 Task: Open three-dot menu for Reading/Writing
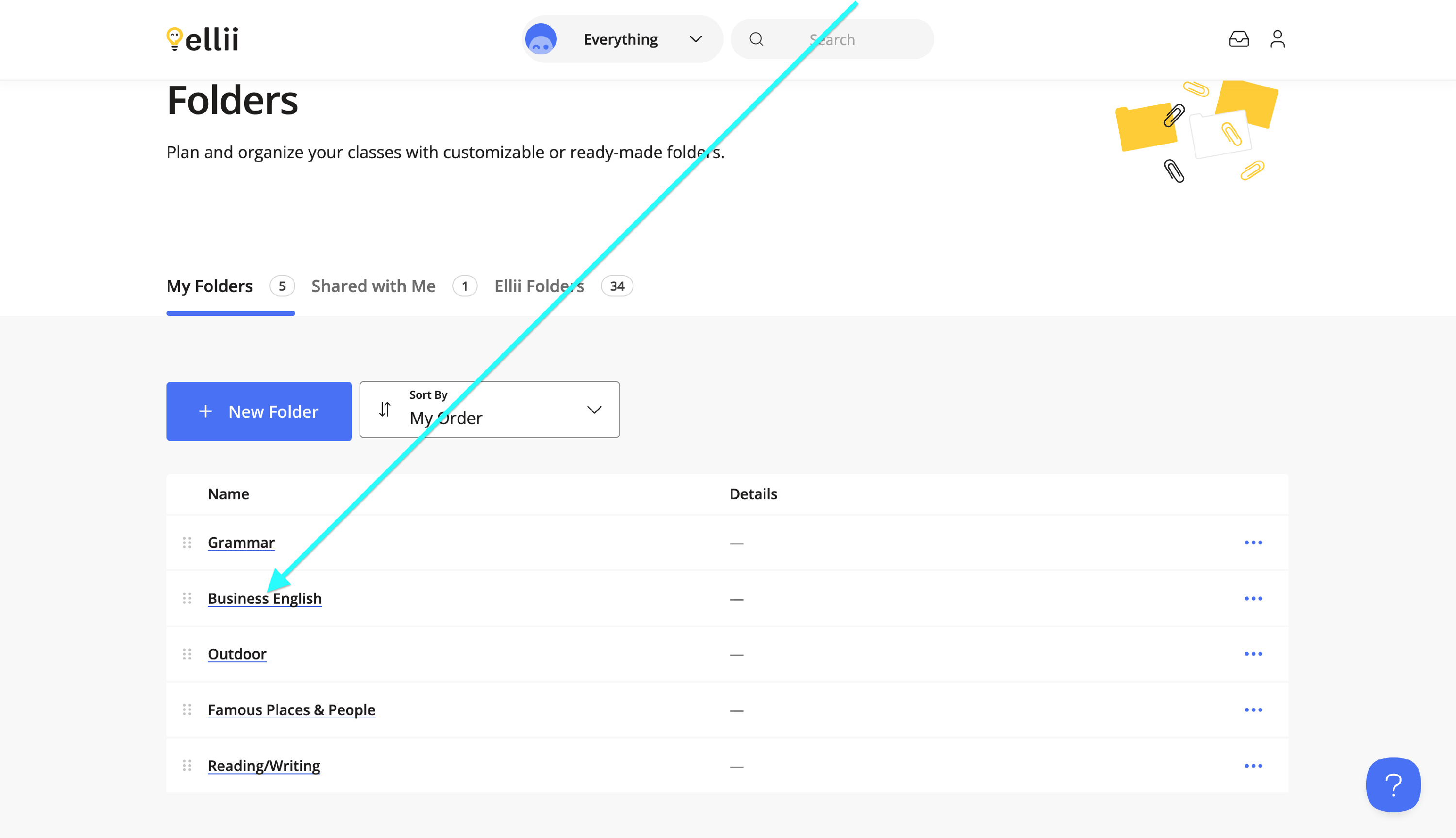pyautogui.click(x=1253, y=766)
